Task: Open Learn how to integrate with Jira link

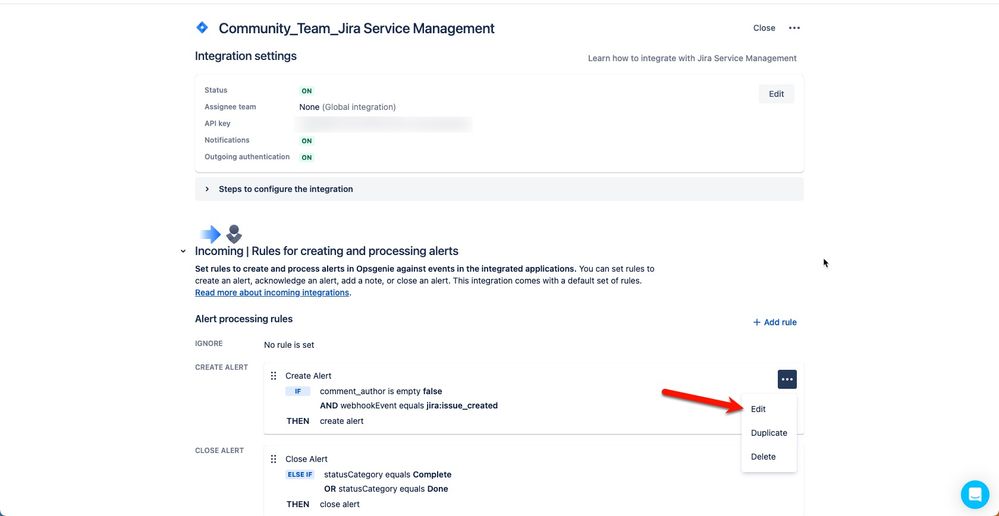Action: [692, 58]
